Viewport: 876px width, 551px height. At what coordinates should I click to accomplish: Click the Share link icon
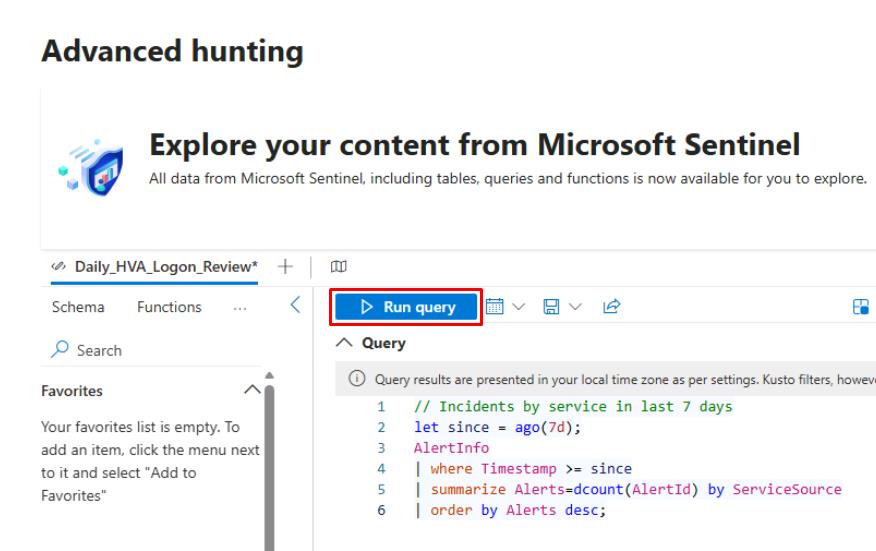pyautogui.click(x=609, y=307)
